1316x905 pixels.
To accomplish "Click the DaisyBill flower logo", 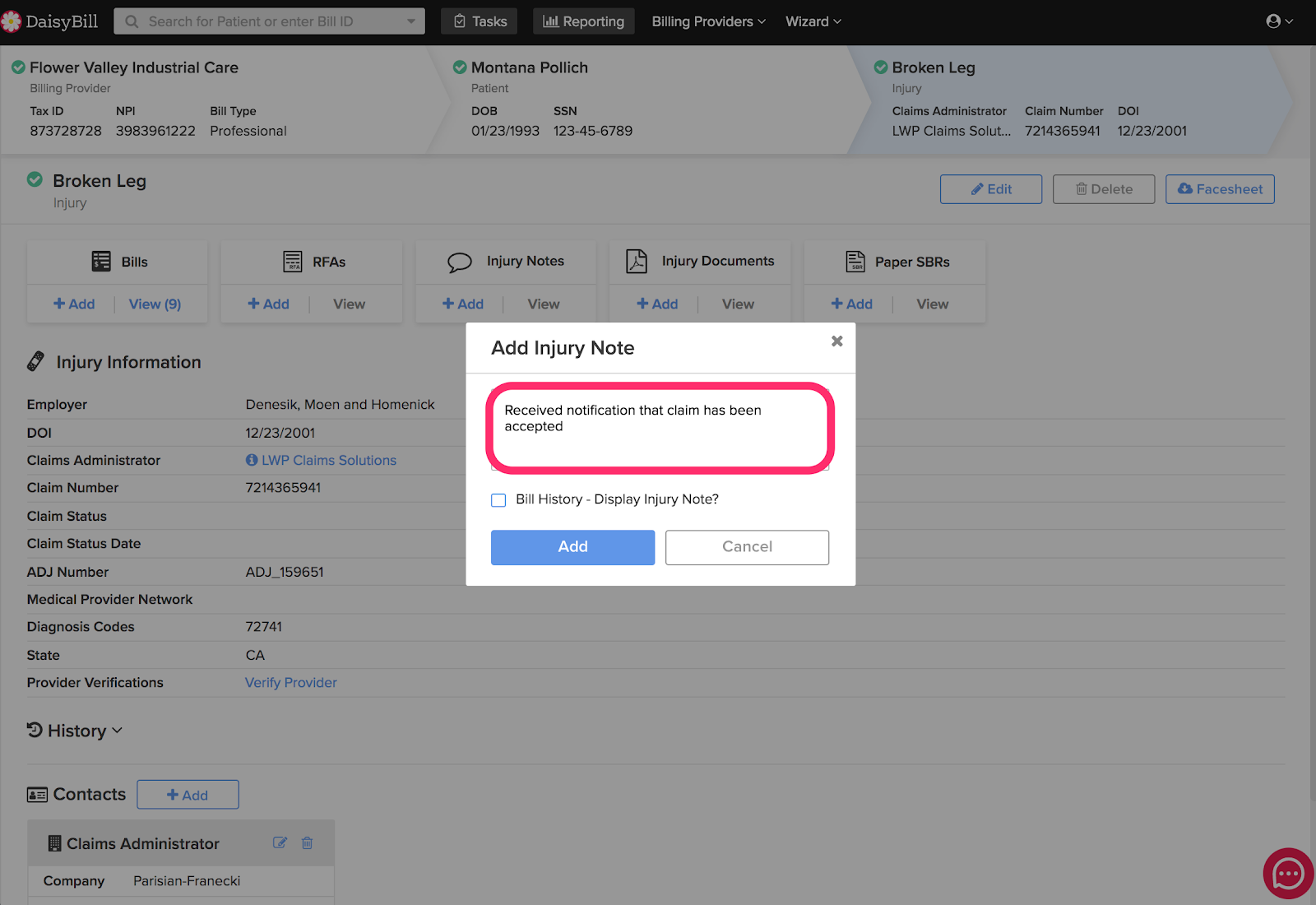I will [x=11, y=21].
